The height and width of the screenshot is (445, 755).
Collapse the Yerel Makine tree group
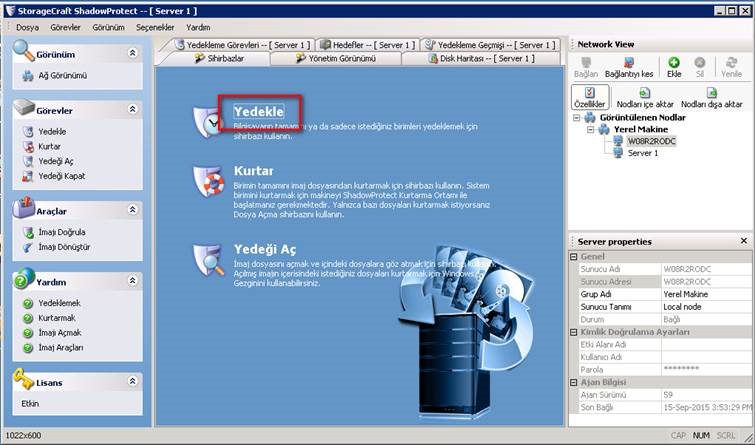(591, 130)
